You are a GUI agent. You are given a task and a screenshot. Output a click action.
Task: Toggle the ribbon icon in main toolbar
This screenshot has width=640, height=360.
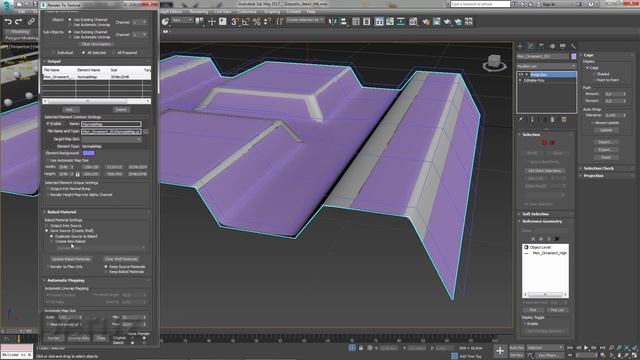(379, 22)
